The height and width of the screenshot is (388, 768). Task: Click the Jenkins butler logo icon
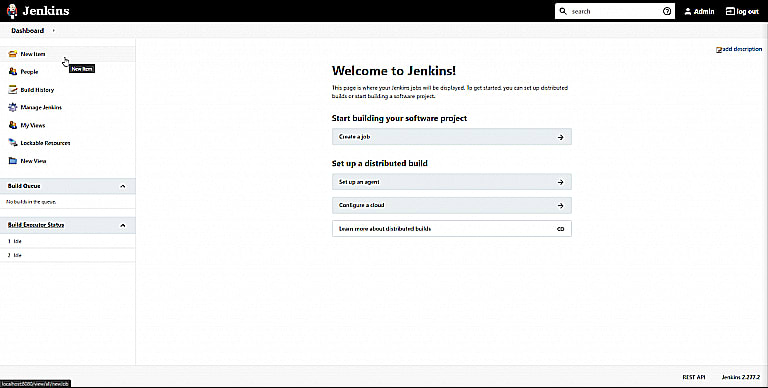[x=12, y=11]
